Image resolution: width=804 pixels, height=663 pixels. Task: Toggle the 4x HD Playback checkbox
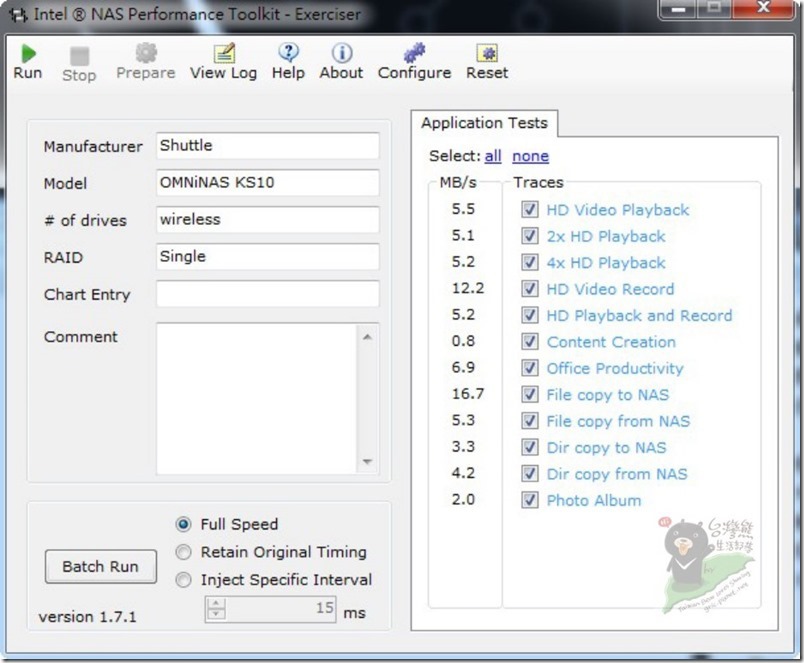(x=530, y=262)
